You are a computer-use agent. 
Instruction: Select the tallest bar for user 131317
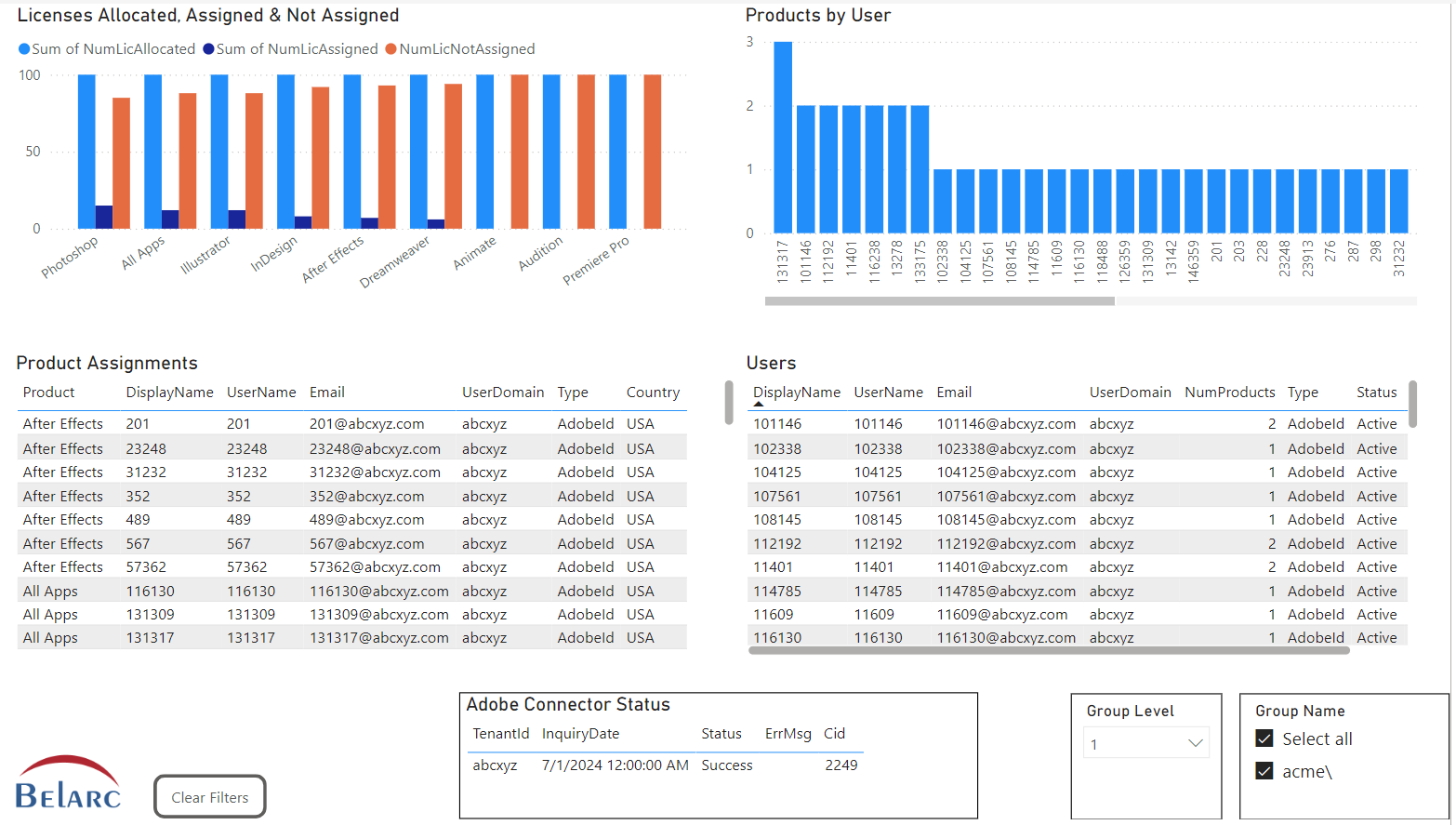783,137
